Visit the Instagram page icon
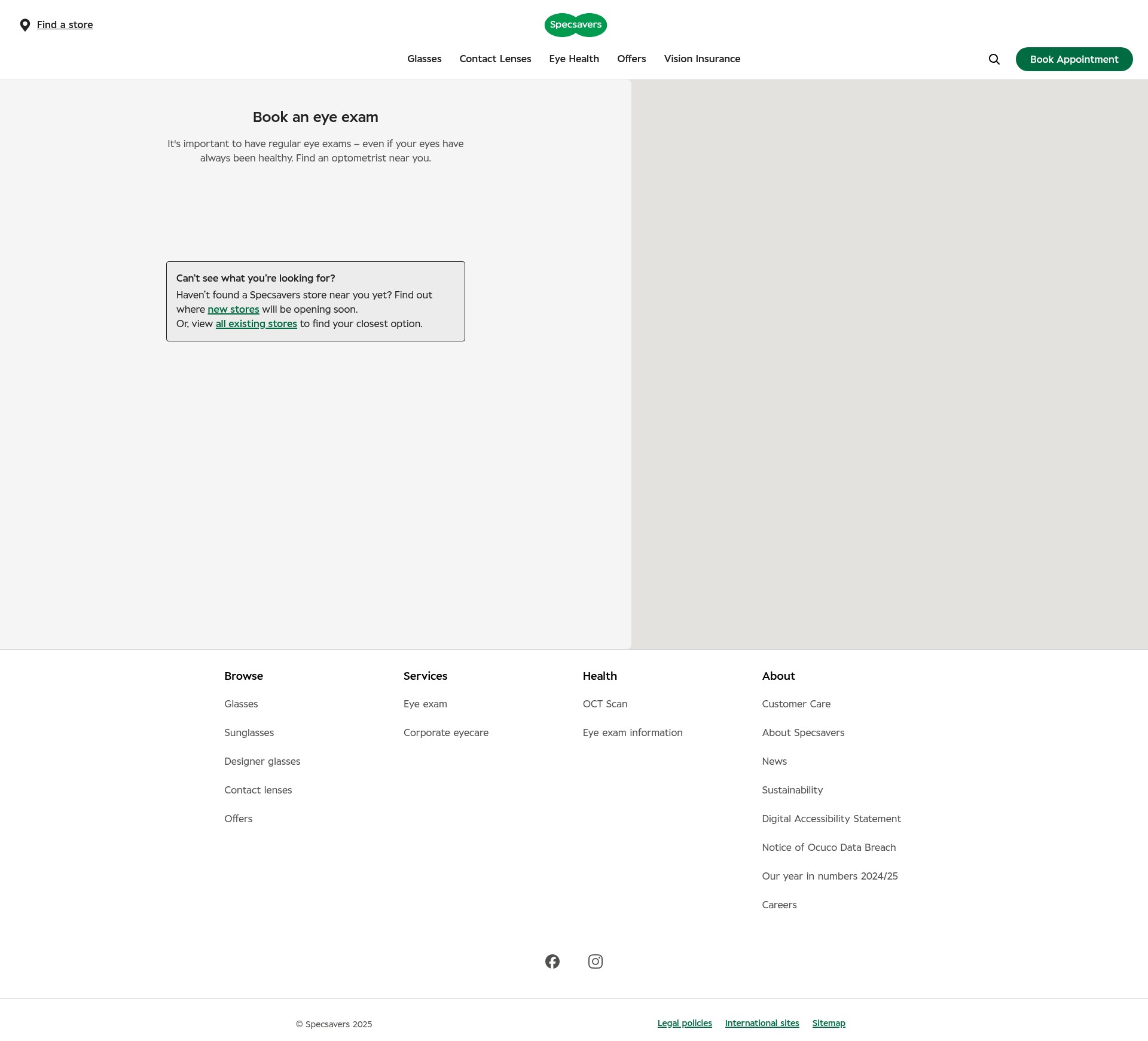 (596, 961)
